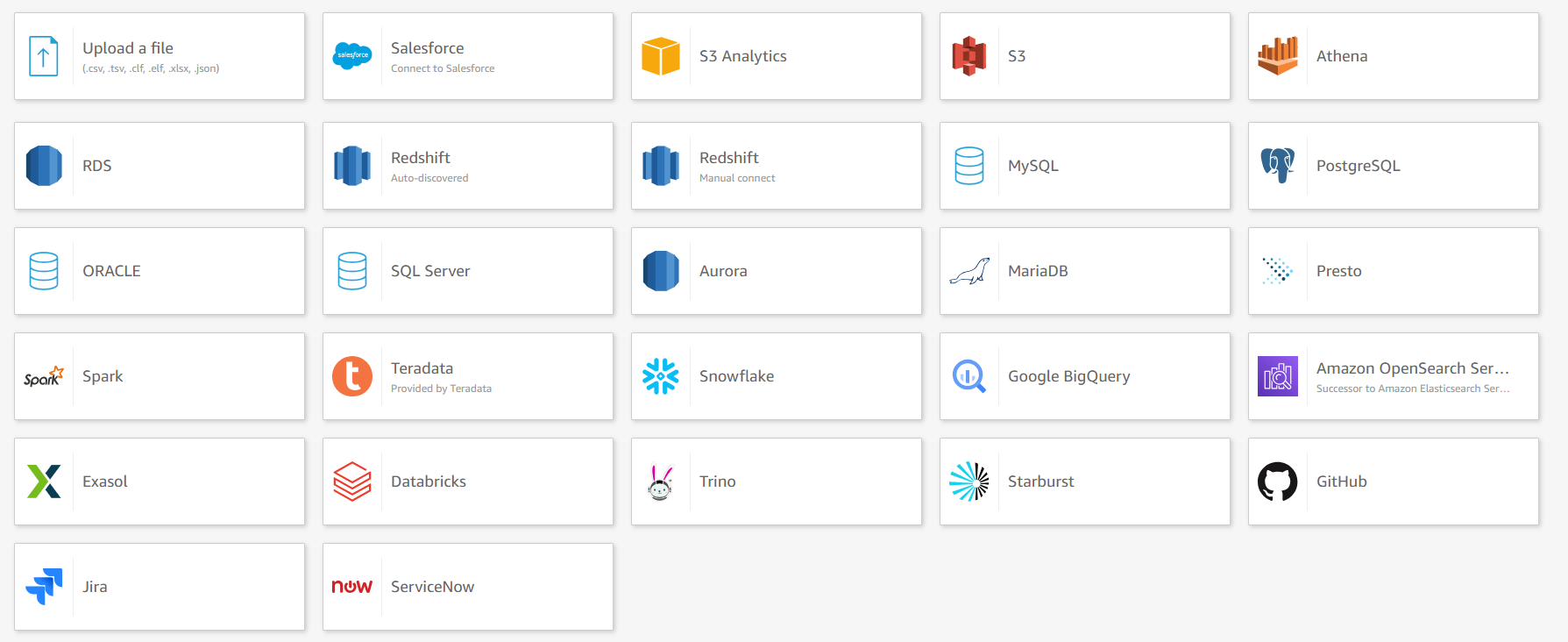The image size is (1568, 642).
Task: Click the Upload a file arrow icon
Action: coord(44,56)
